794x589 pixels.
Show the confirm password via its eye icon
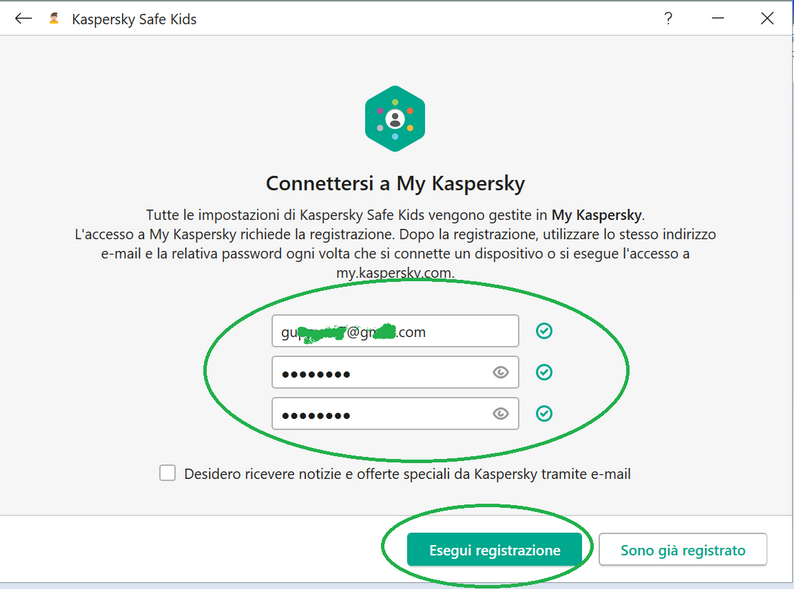(x=500, y=414)
